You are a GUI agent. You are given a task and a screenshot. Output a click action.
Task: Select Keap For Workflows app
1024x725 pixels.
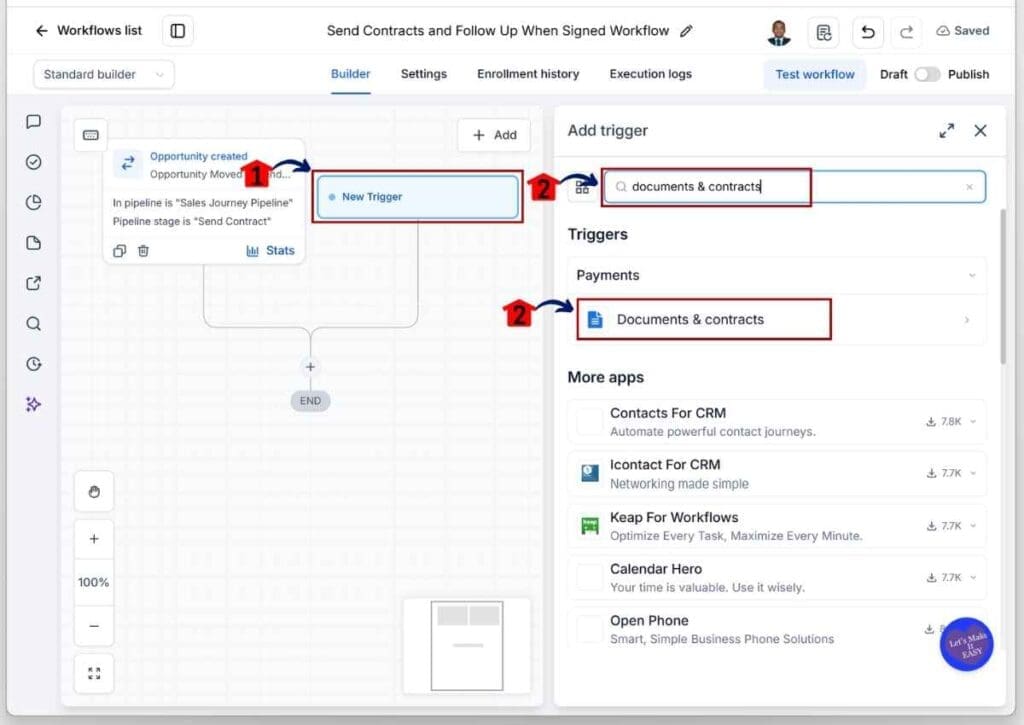[776, 526]
